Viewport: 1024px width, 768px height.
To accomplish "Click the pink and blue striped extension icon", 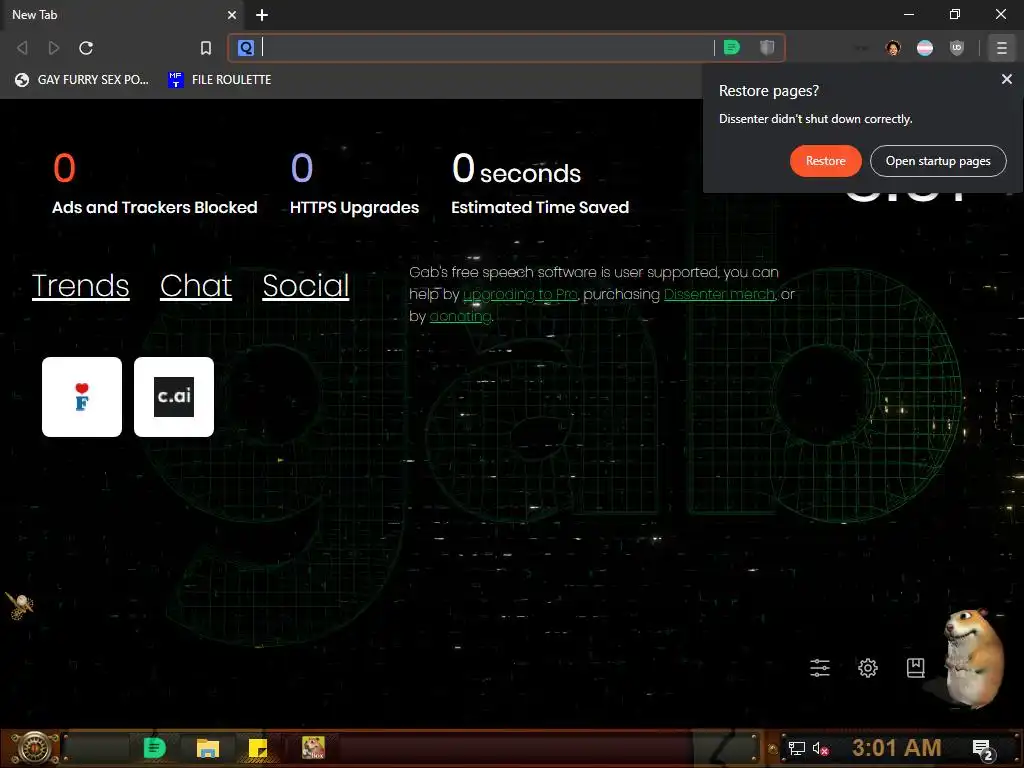I will click(925, 48).
